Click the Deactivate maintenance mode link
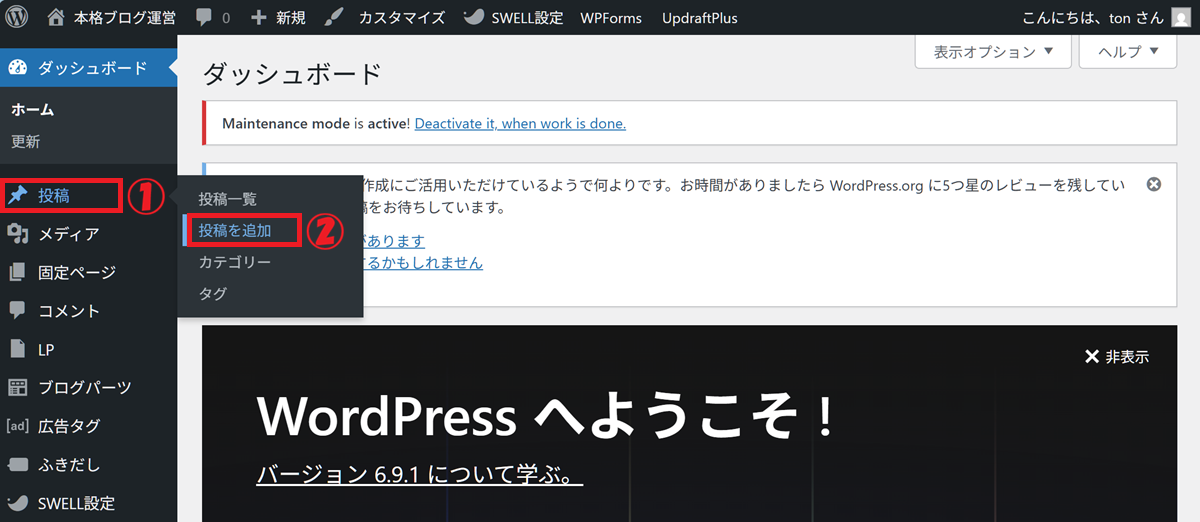This screenshot has height=522, width=1200. [x=520, y=124]
